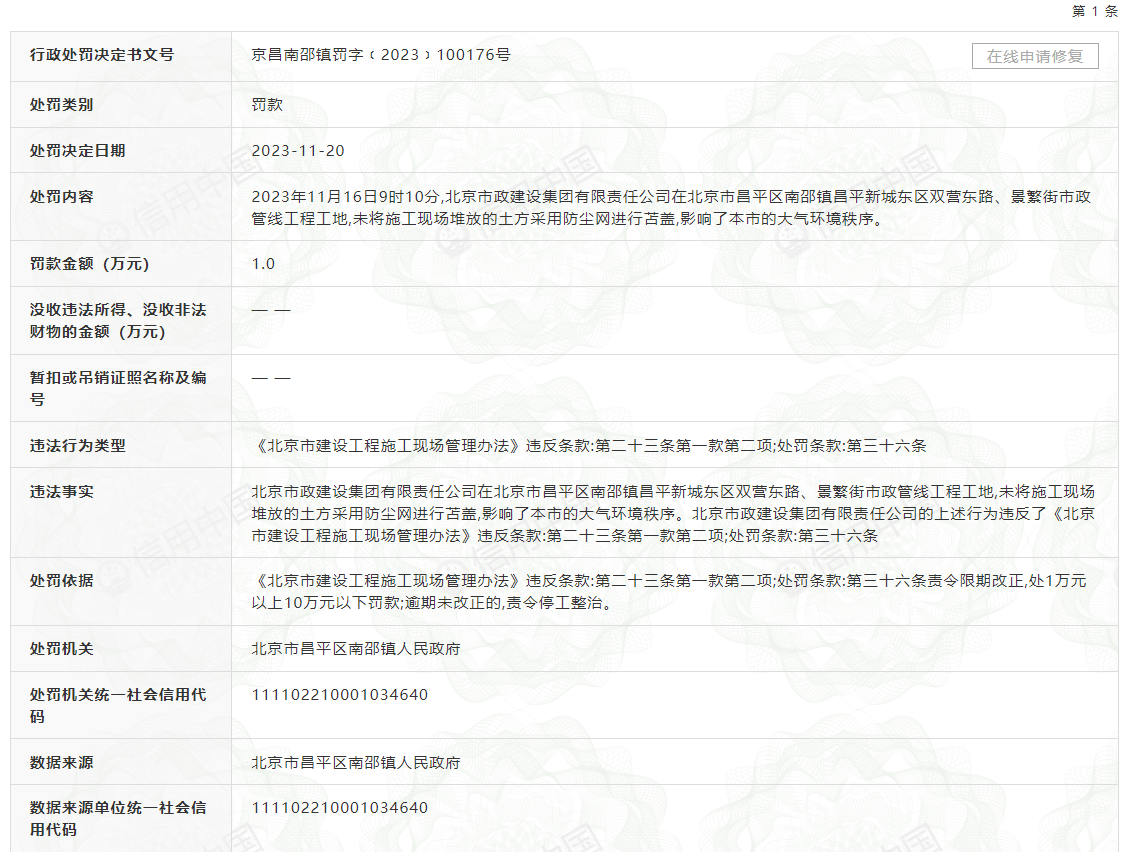Click the 罚款金额（万元）row label

point(90,264)
